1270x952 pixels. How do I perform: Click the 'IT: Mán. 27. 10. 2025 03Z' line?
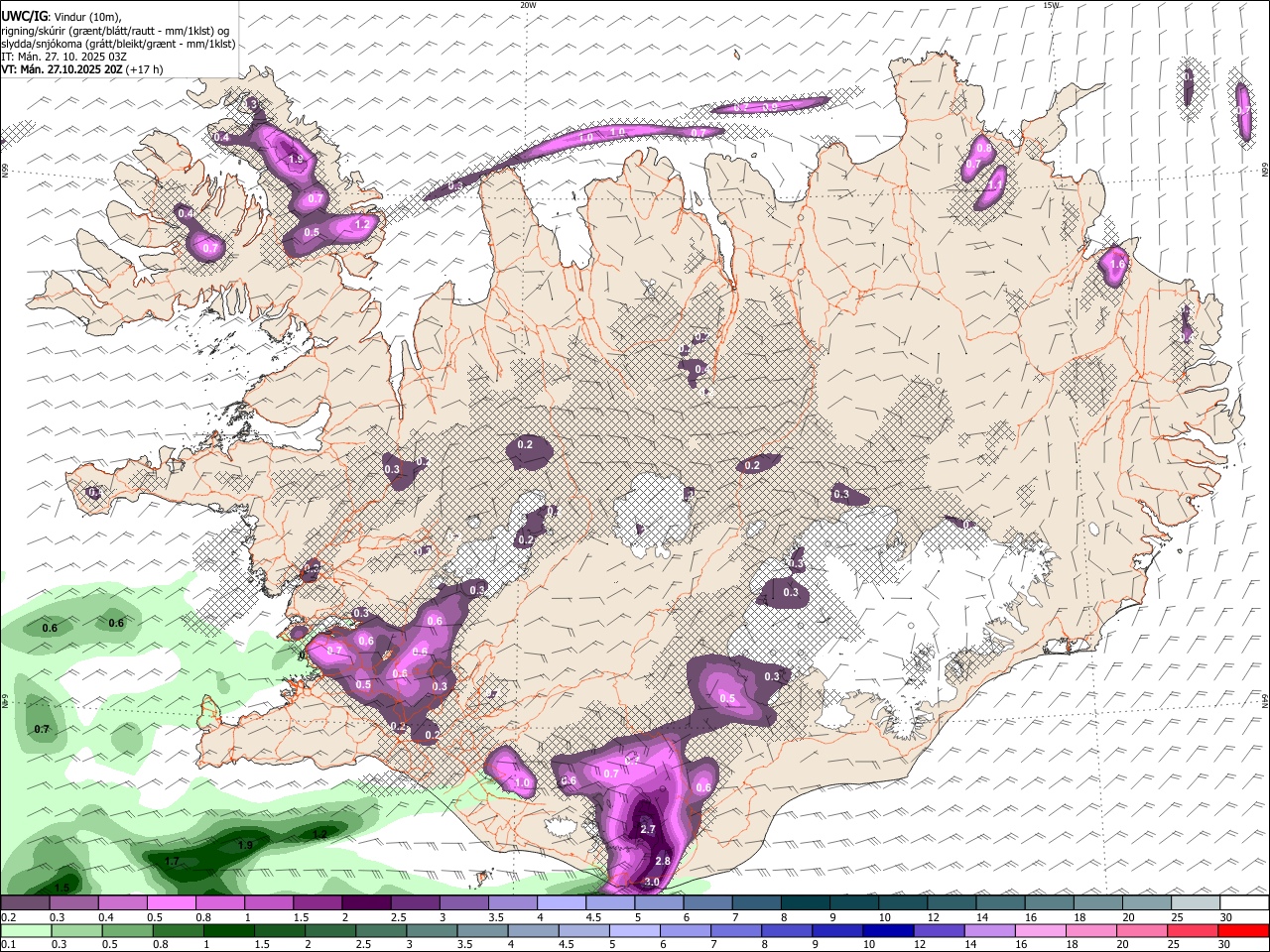coord(63,57)
